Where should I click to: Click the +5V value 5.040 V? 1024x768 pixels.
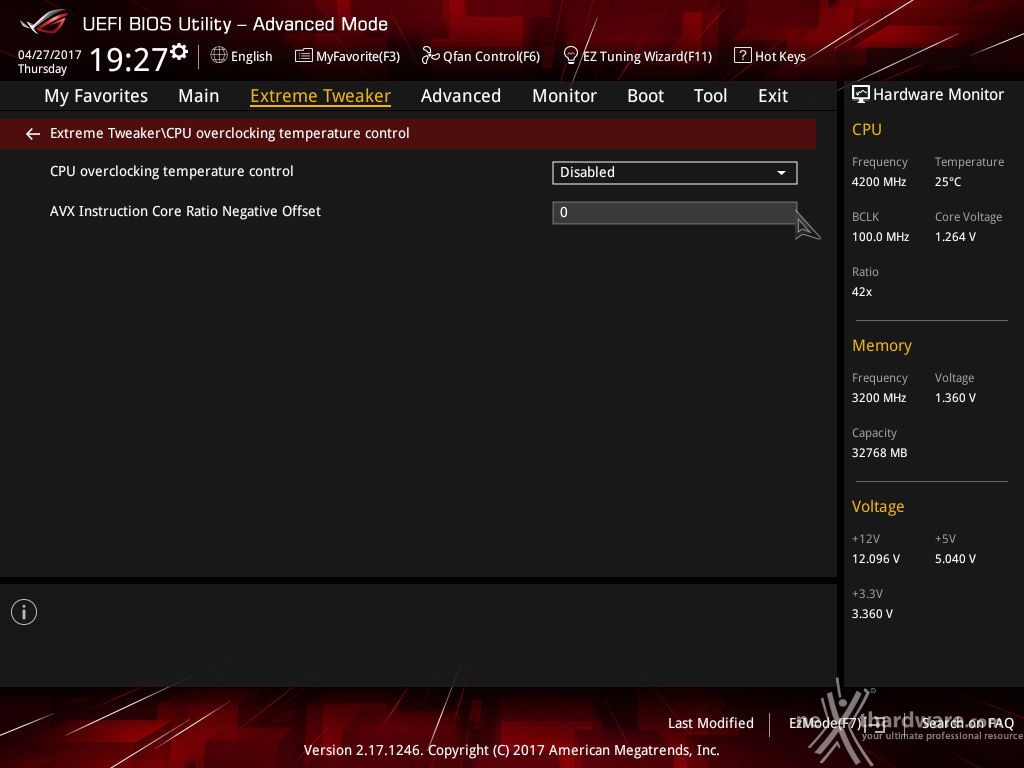tap(955, 559)
